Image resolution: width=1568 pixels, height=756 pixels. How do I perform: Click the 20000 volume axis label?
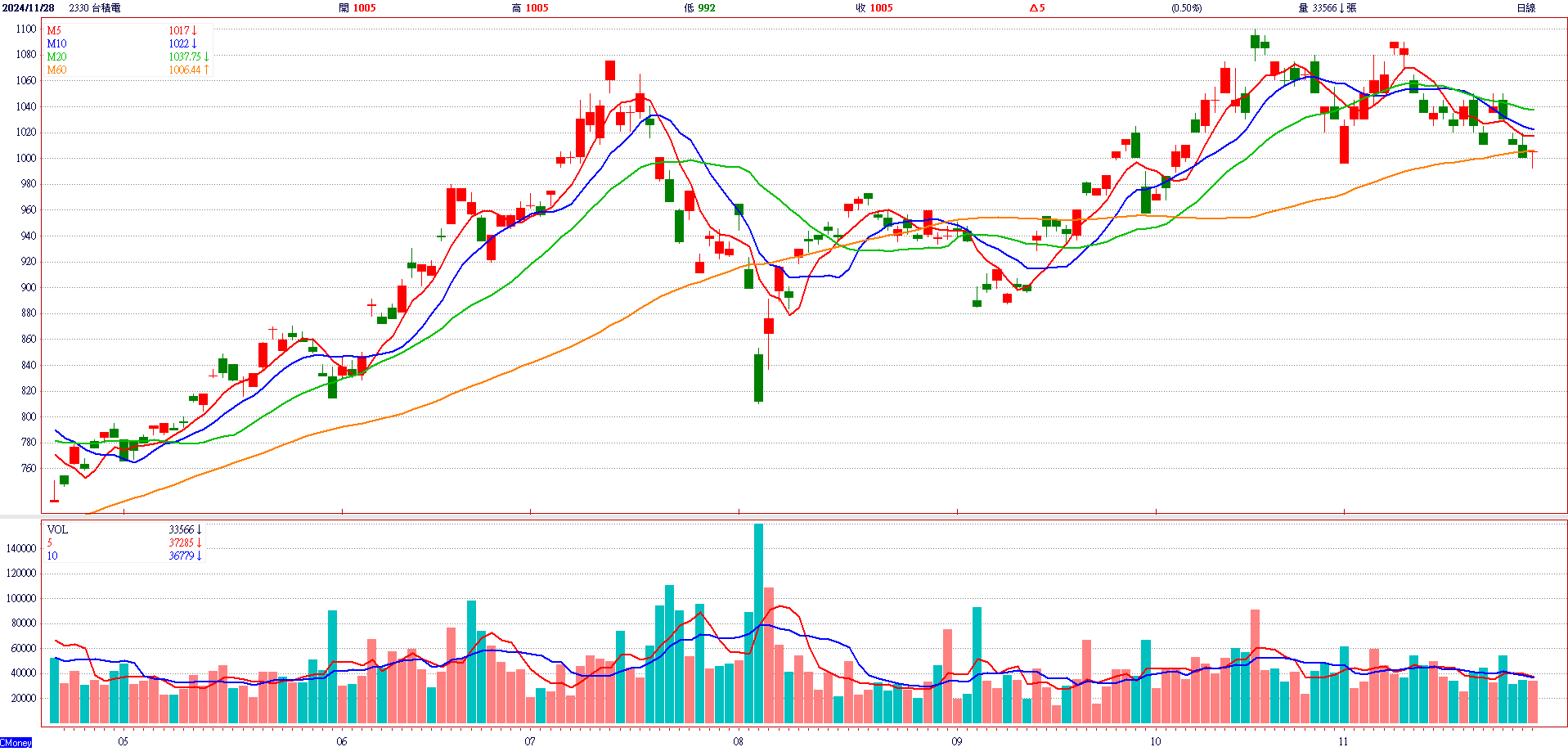[x=24, y=698]
